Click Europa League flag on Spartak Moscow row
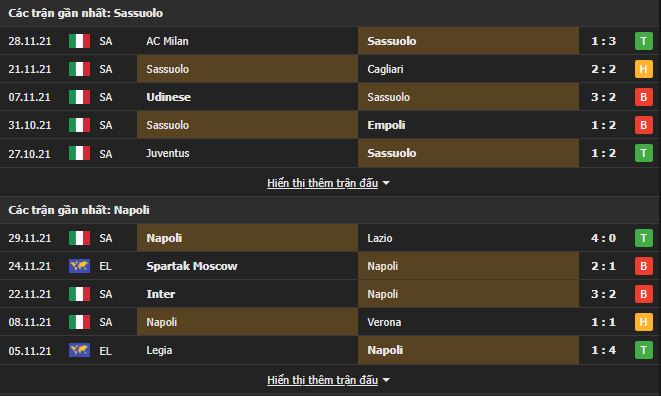This screenshot has height=396, width=661. [x=79, y=266]
